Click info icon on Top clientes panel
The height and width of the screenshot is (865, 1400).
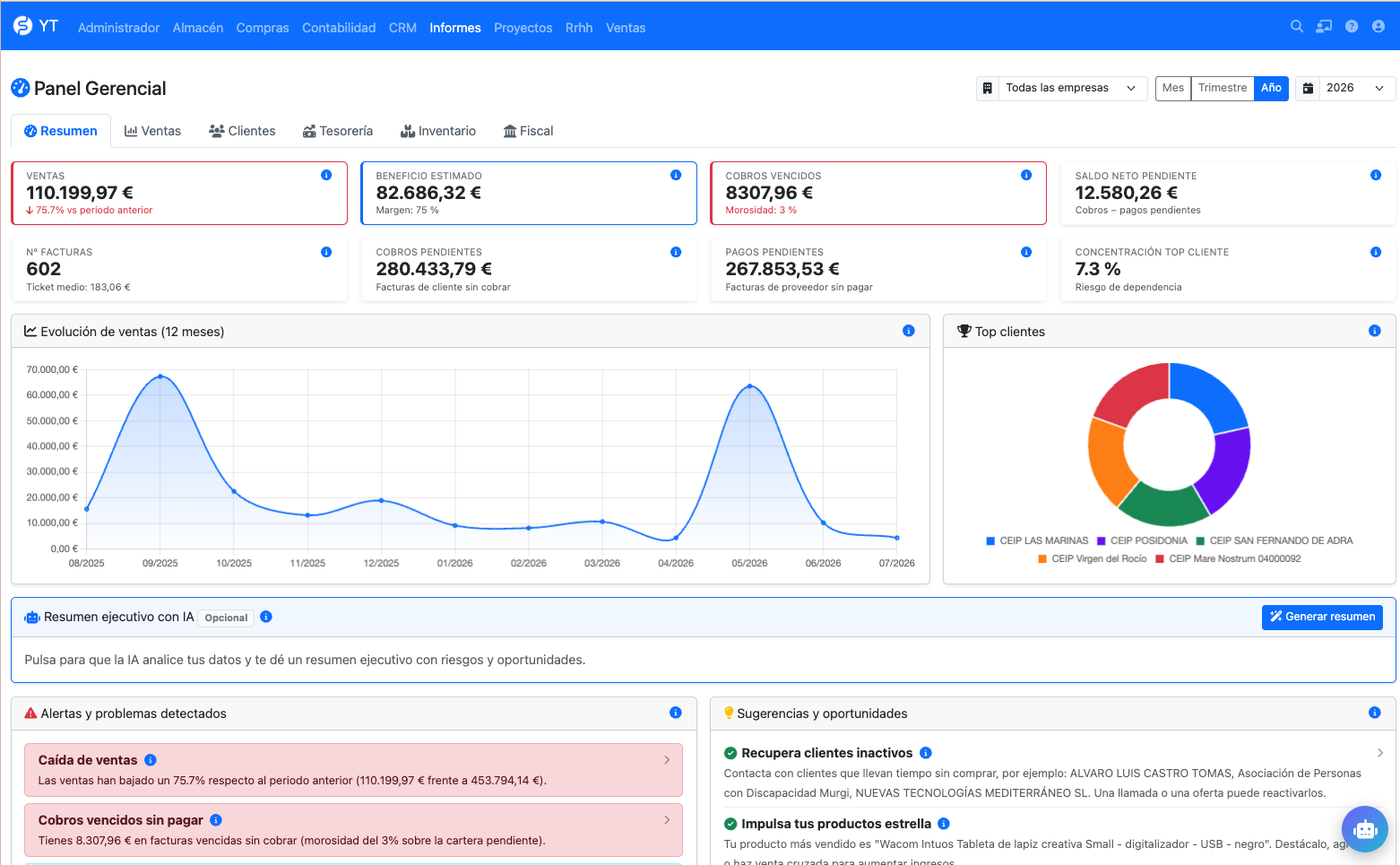[1374, 331]
